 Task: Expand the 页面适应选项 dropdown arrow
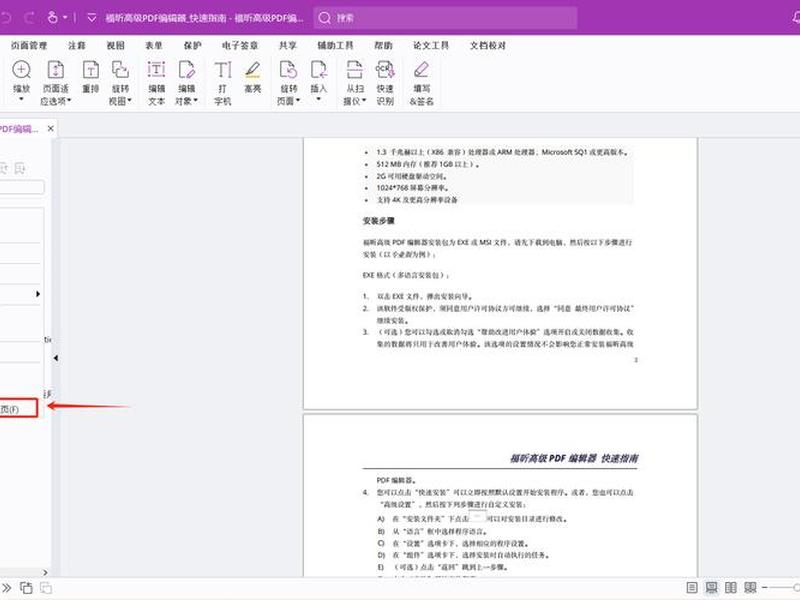click(69, 101)
